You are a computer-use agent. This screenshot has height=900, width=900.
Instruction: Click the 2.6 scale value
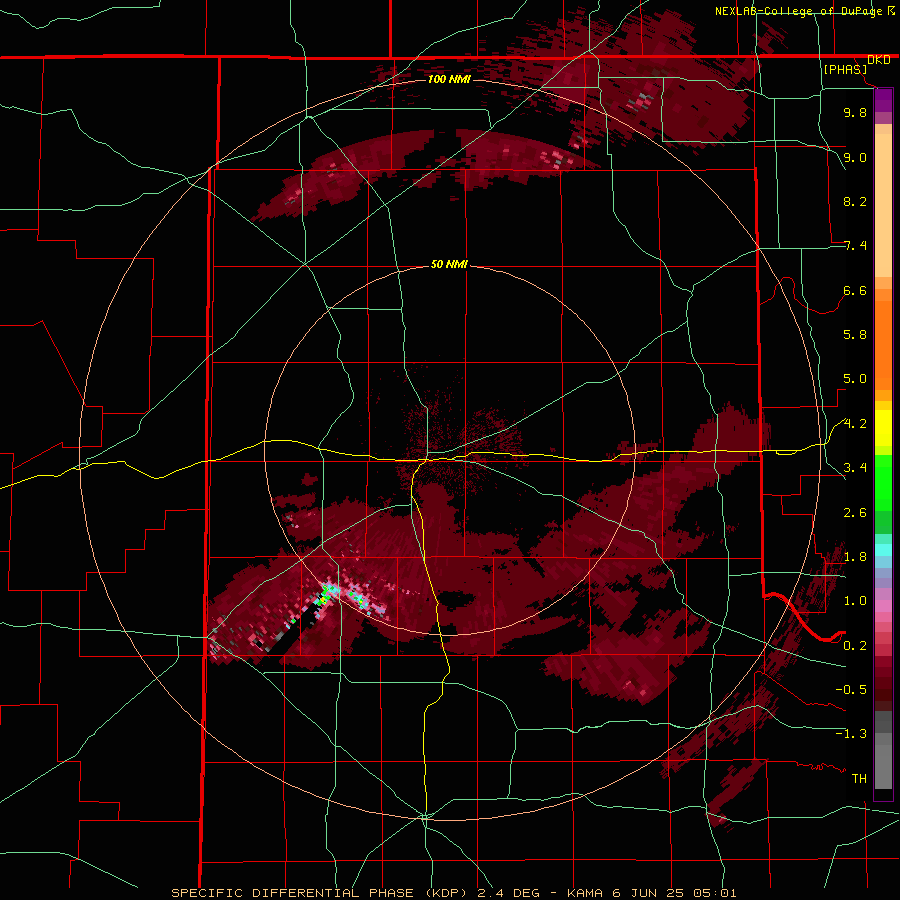click(855, 513)
